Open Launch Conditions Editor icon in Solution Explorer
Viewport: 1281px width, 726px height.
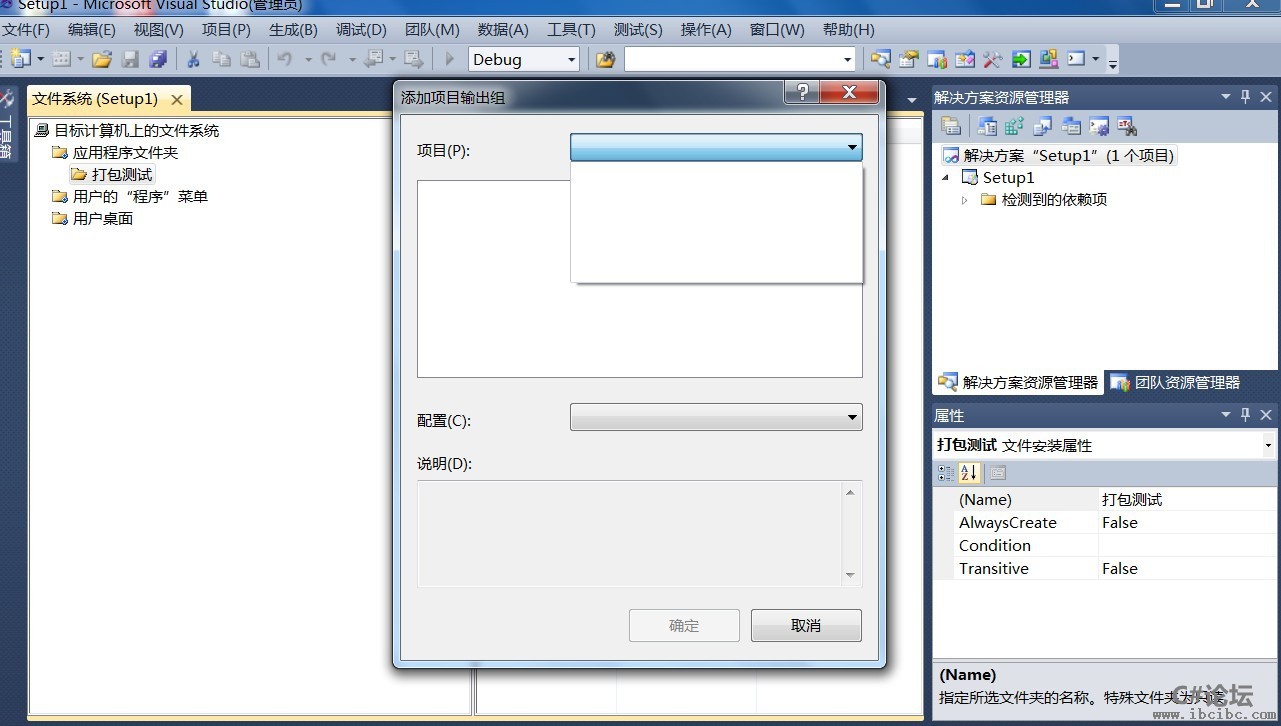click(x=1127, y=126)
